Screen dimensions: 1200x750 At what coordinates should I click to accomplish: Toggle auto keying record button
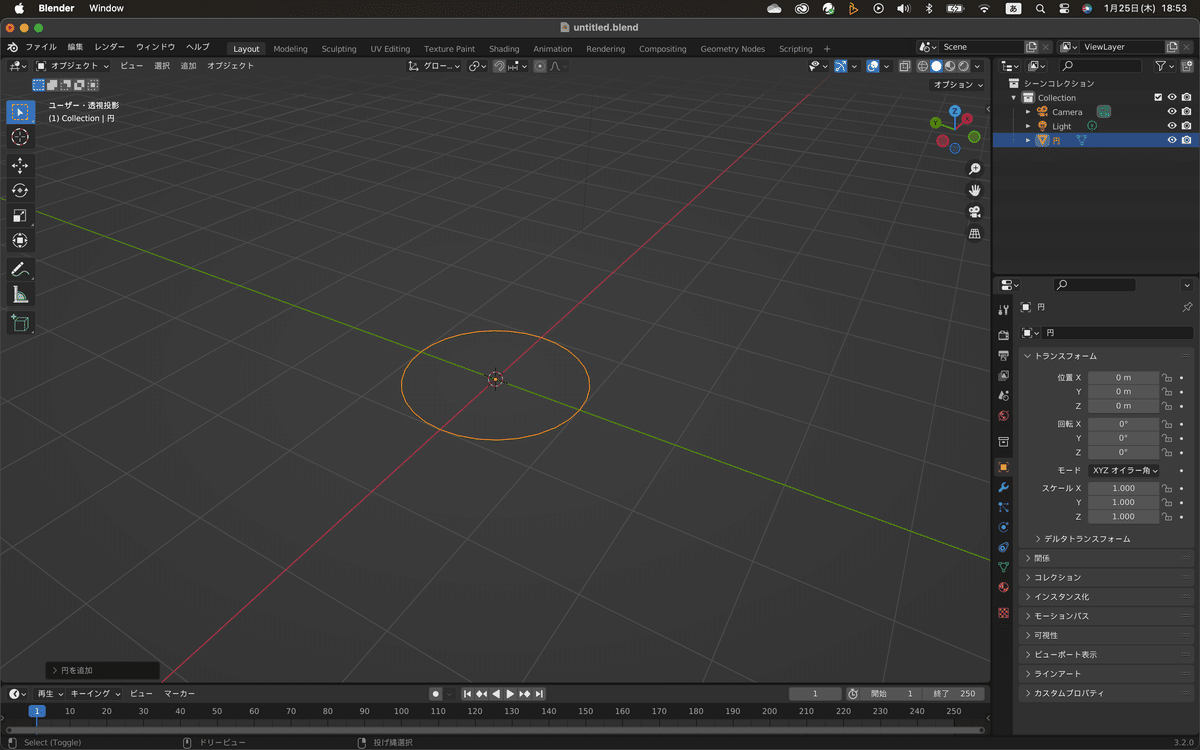point(435,693)
